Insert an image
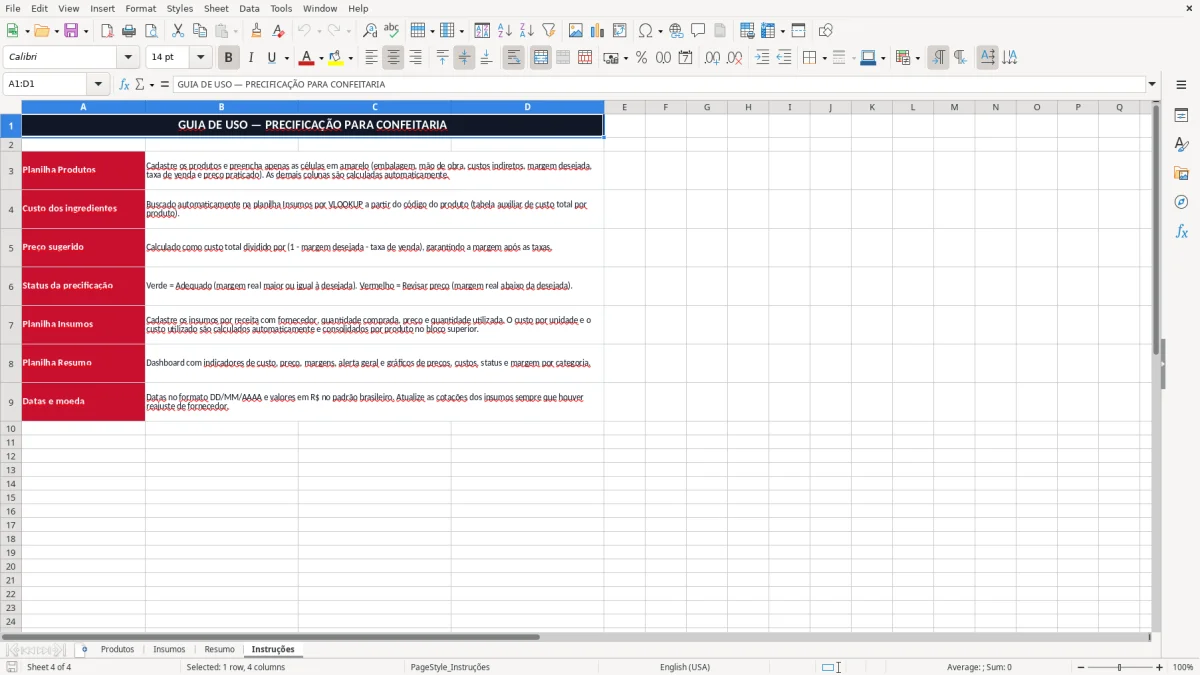 tap(576, 31)
